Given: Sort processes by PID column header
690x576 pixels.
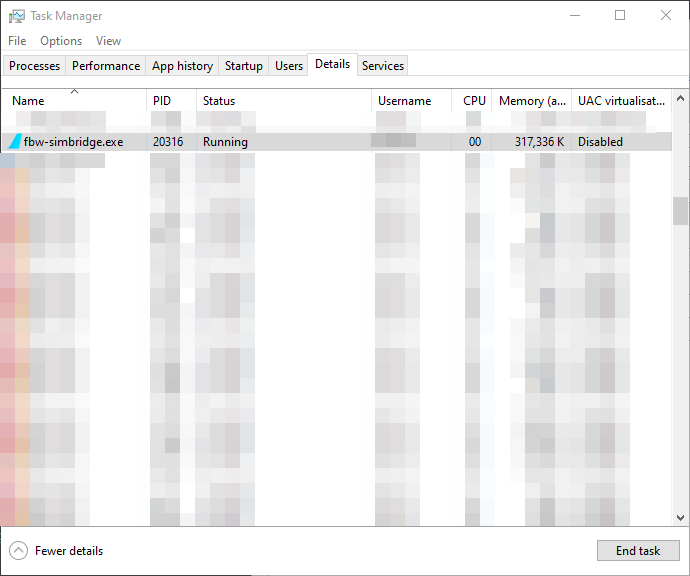Looking at the screenshot, I should 162,101.
